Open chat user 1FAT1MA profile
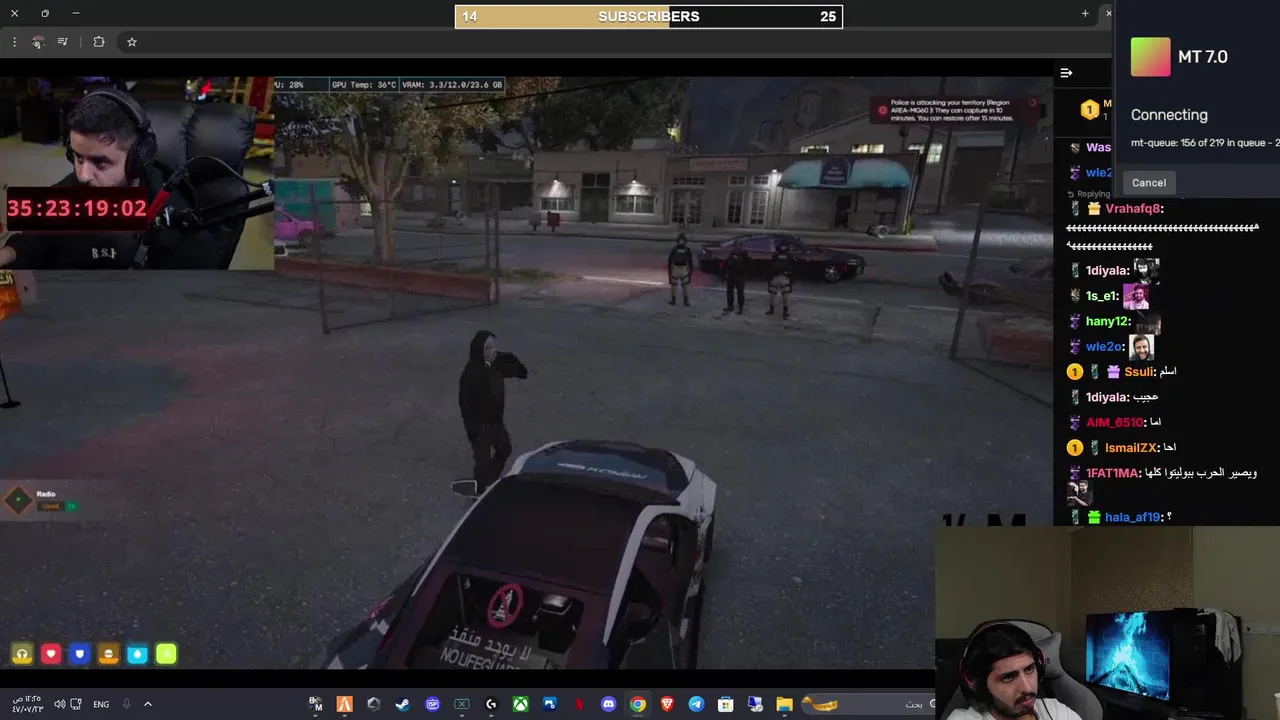Image resolution: width=1280 pixels, height=720 pixels. [x=1112, y=473]
